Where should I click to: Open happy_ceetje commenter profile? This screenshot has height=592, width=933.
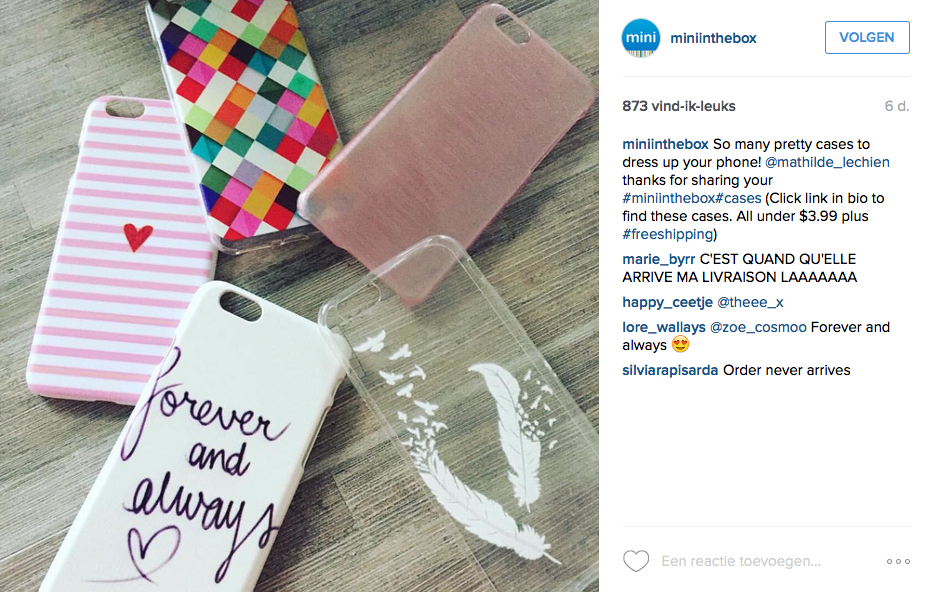[668, 302]
